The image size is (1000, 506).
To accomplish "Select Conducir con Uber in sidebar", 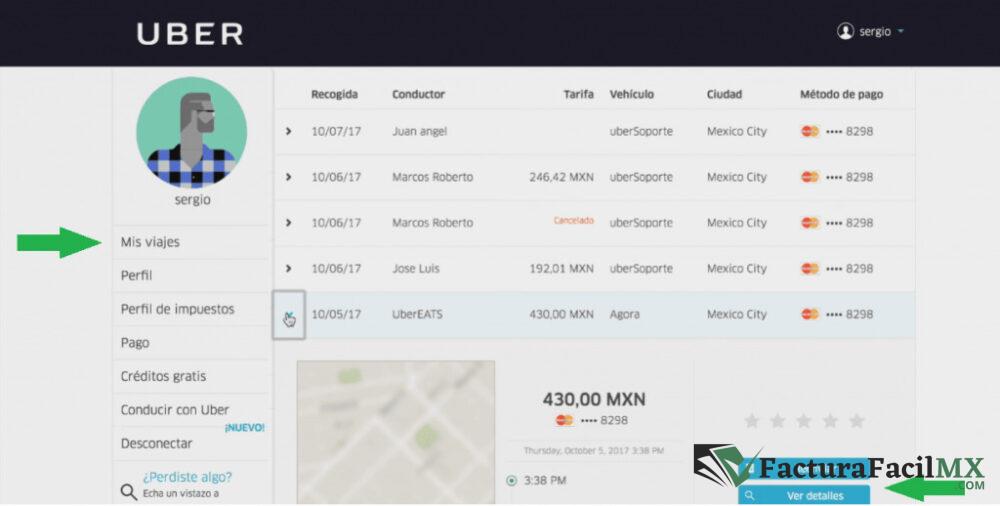I will [175, 410].
